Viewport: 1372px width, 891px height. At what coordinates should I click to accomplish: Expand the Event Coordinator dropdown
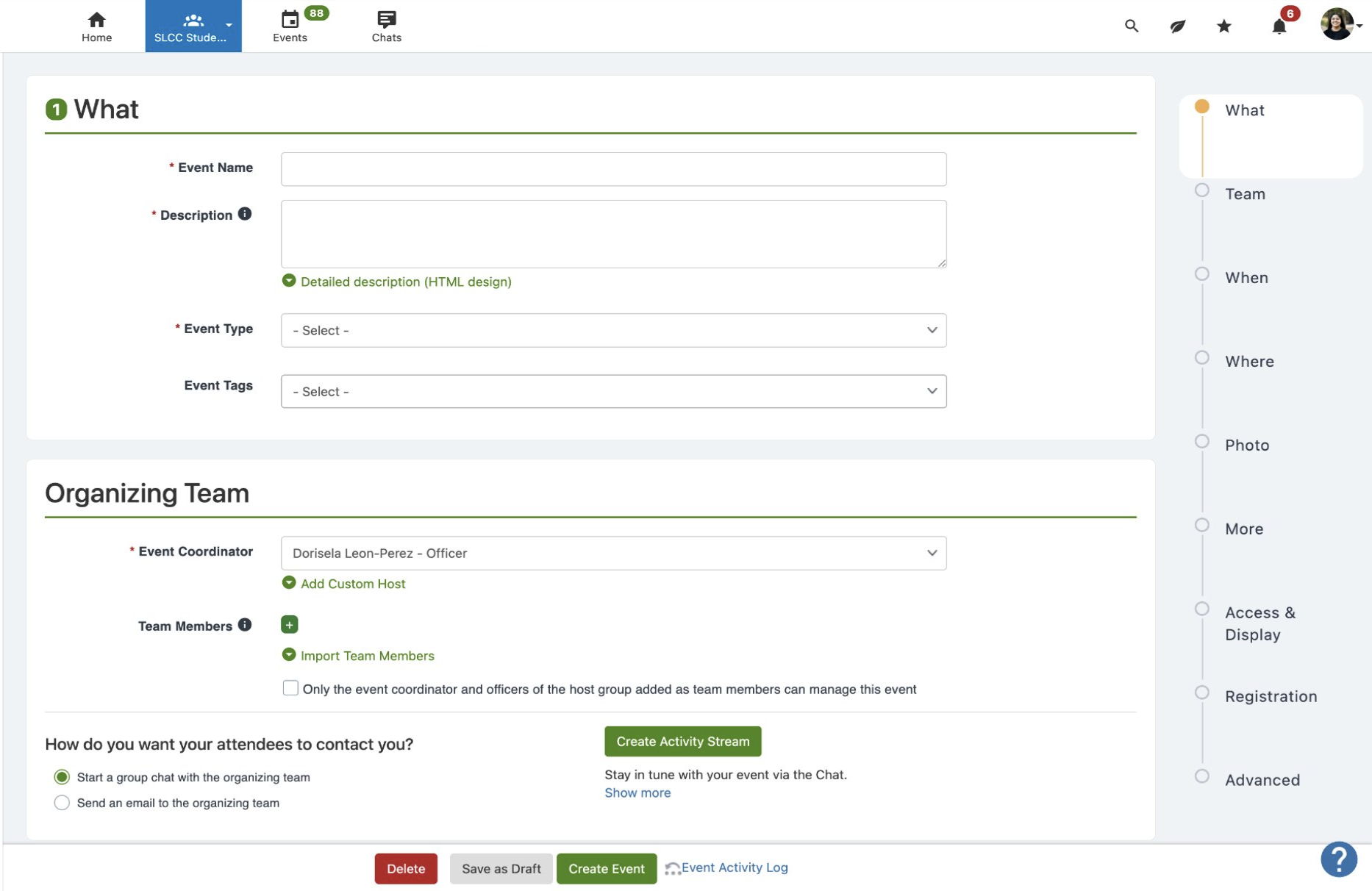click(613, 553)
